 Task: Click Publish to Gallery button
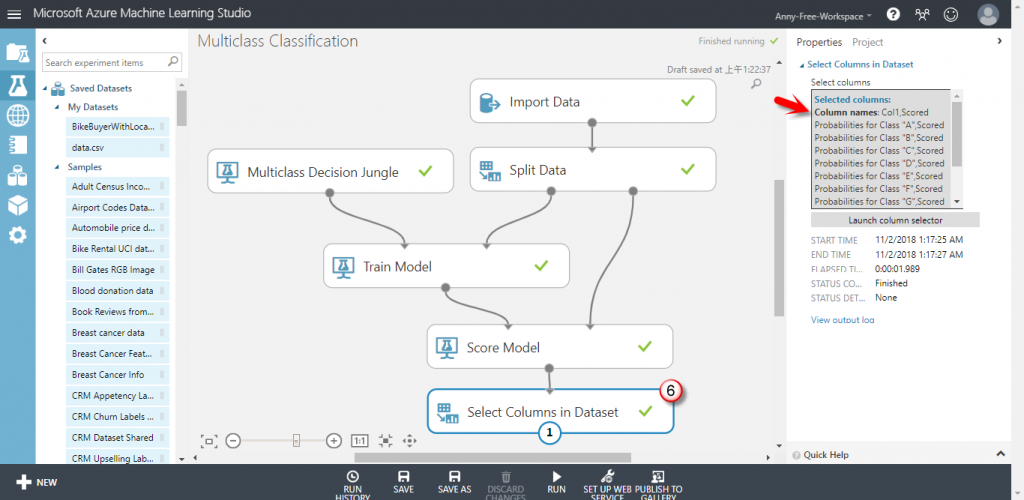pyautogui.click(x=658, y=485)
